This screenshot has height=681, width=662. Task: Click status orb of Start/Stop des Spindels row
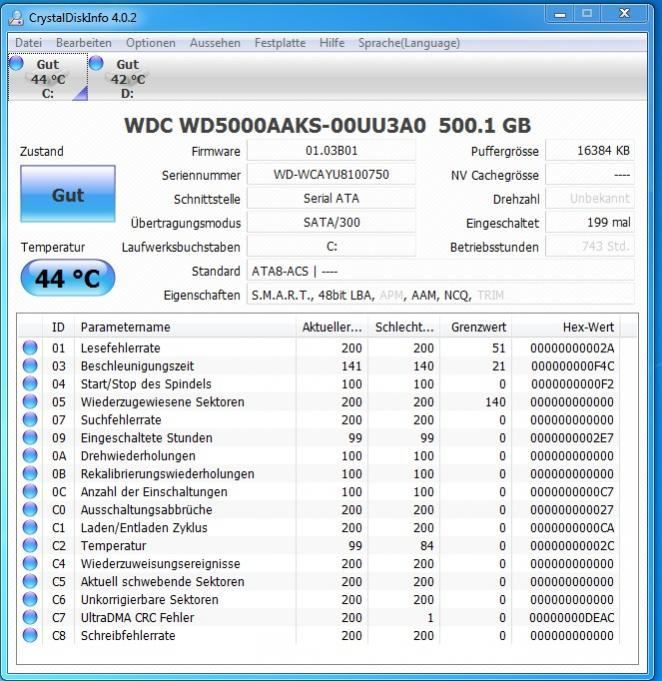30,383
